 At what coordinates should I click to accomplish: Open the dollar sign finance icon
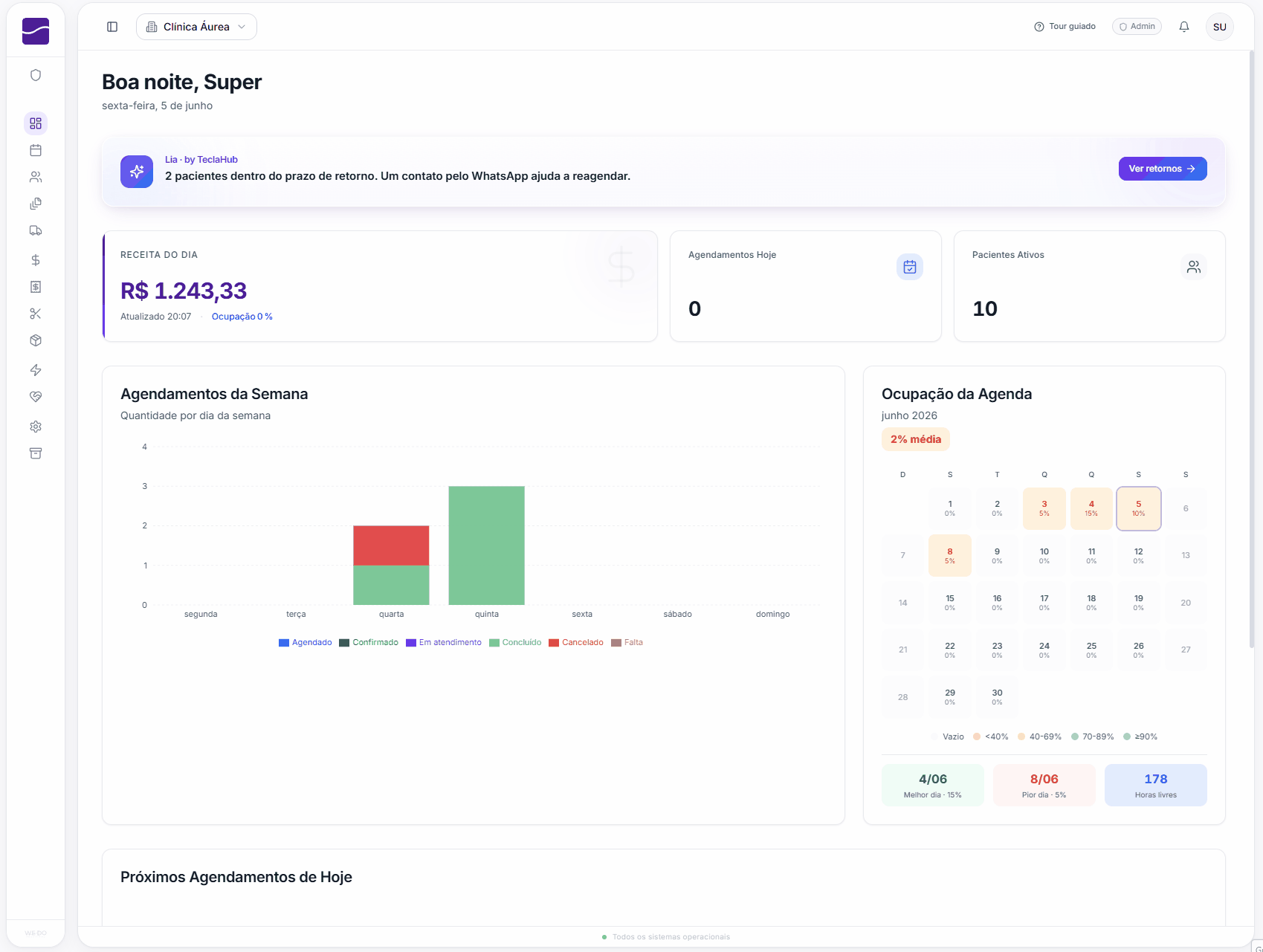coord(36,260)
